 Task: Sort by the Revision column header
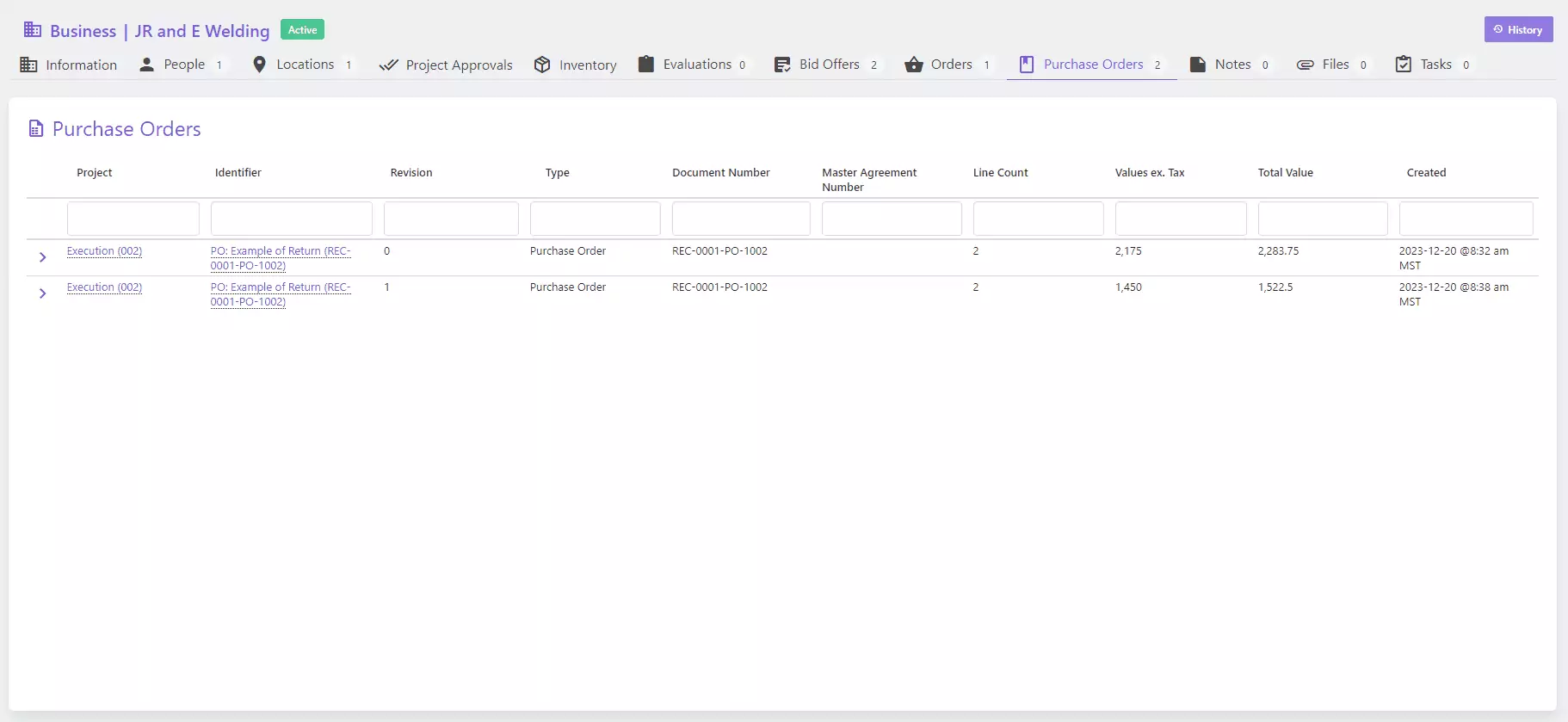pos(411,173)
